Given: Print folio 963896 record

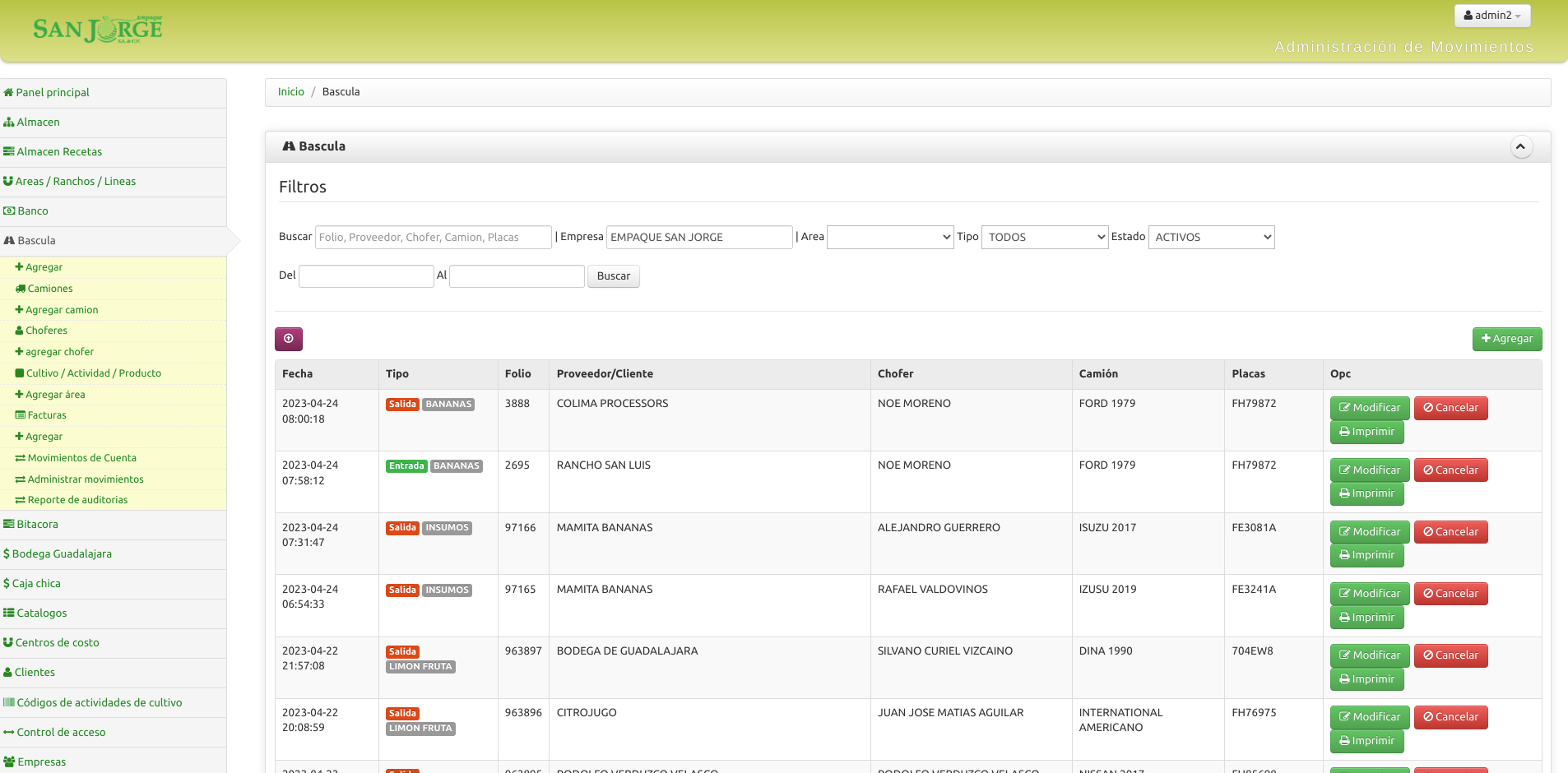Looking at the screenshot, I should coord(1367,741).
